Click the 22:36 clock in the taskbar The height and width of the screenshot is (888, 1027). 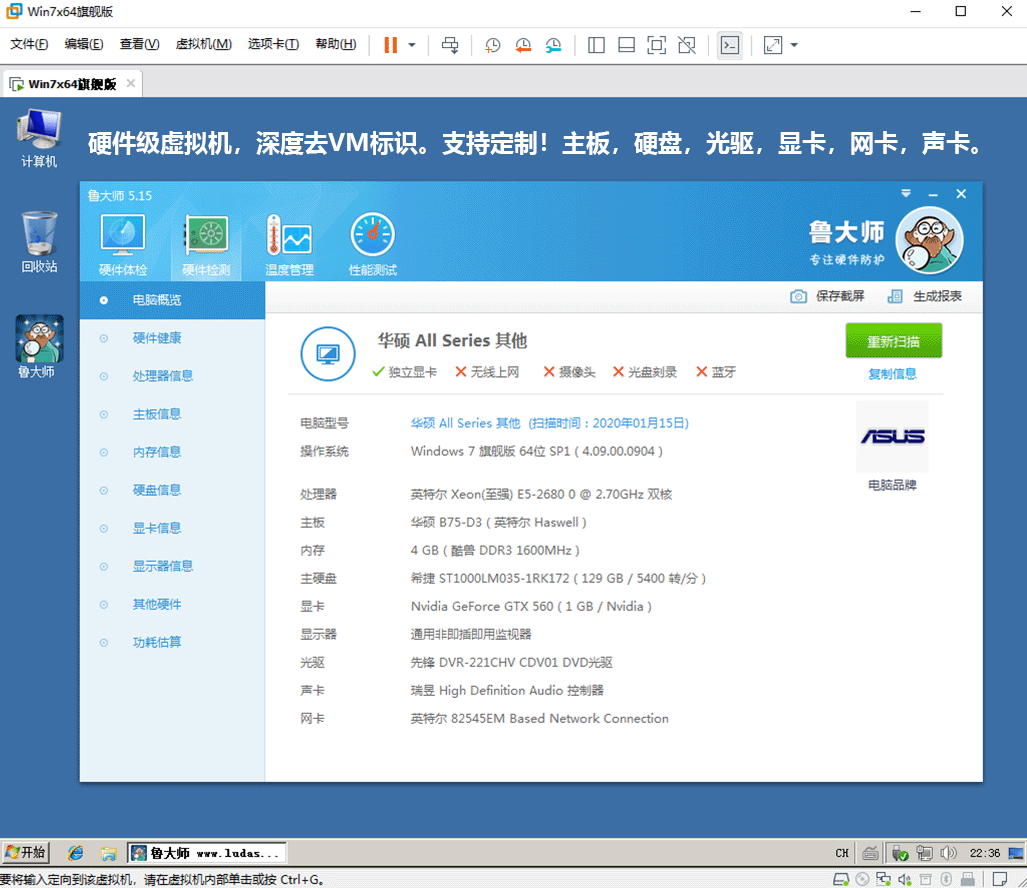[x=984, y=853]
